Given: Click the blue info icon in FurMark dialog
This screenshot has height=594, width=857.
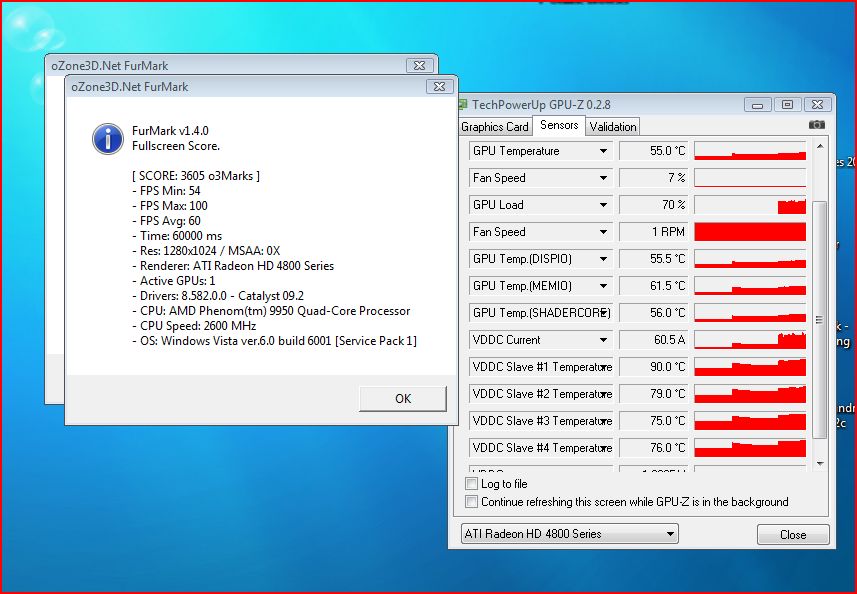Looking at the screenshot, I should (108, 138).
